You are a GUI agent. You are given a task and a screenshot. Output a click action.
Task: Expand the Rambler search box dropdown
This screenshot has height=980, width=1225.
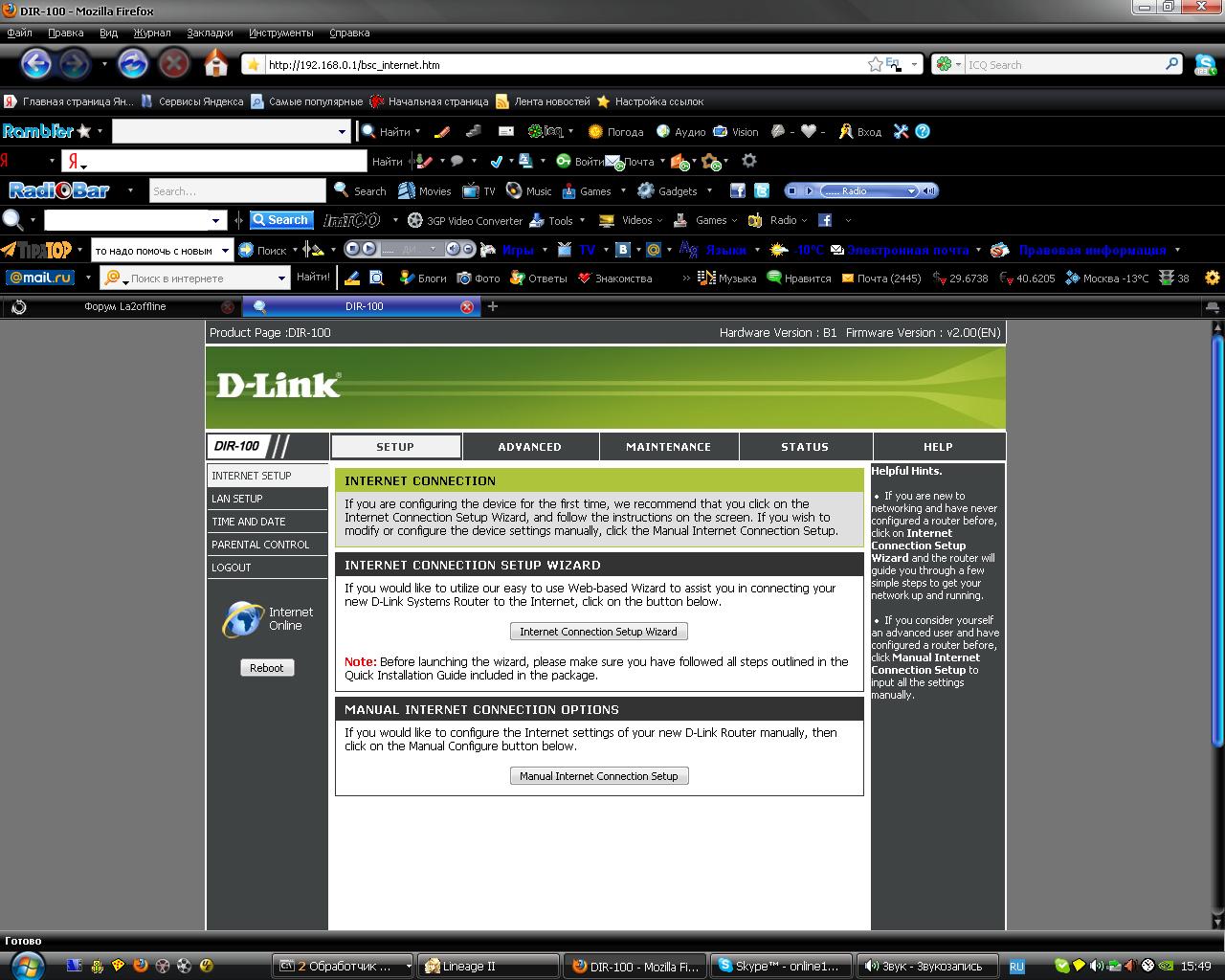[x=342, y=132]
